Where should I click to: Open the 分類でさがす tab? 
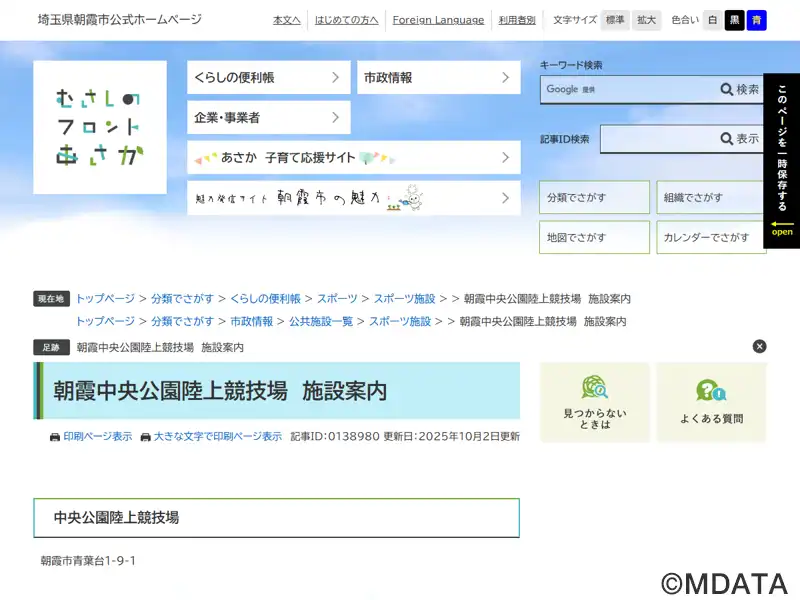pyautogui.click(x=594, y=198)
